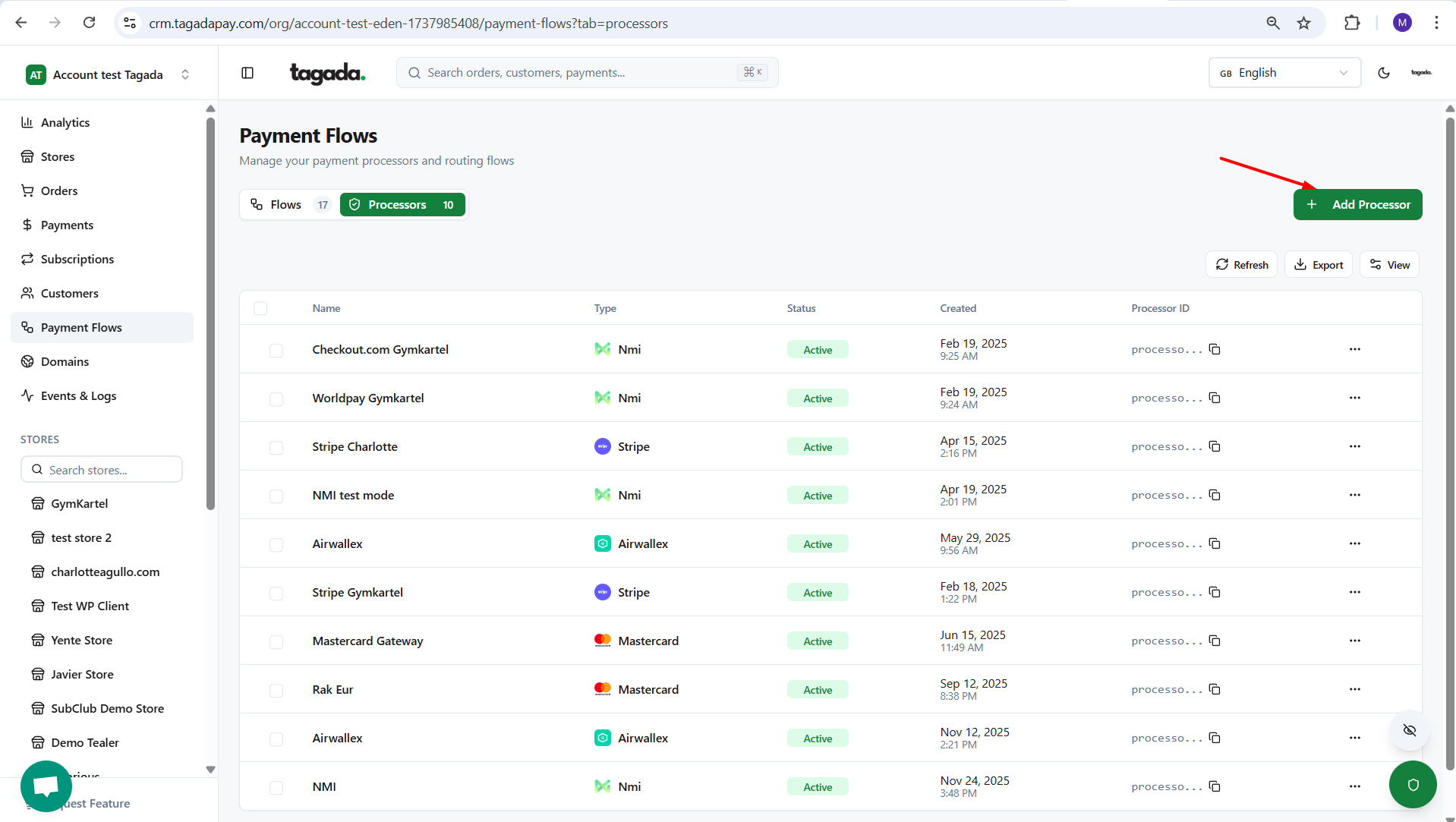Screen dimensions: 1456x822
Task: Select the Stripe Charlotte row checkbox
Action: point(276,447)
